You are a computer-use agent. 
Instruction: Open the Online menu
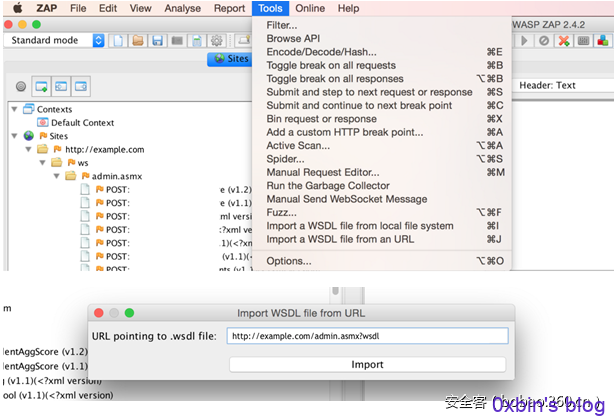(x=310, y=8)
